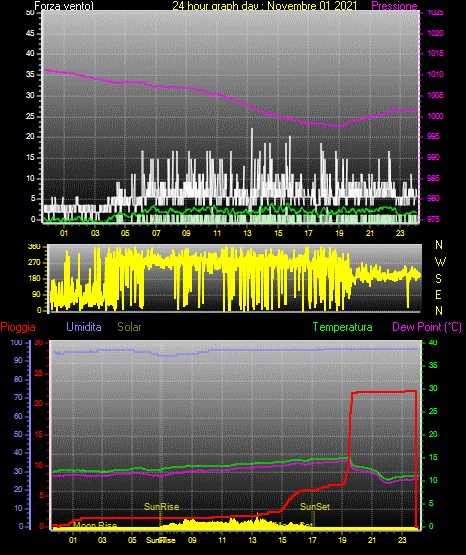The width and height of the screenshot is (466, 555).
Task: Click the '1015' pressure axis value
Action: (x=435, y=53)
